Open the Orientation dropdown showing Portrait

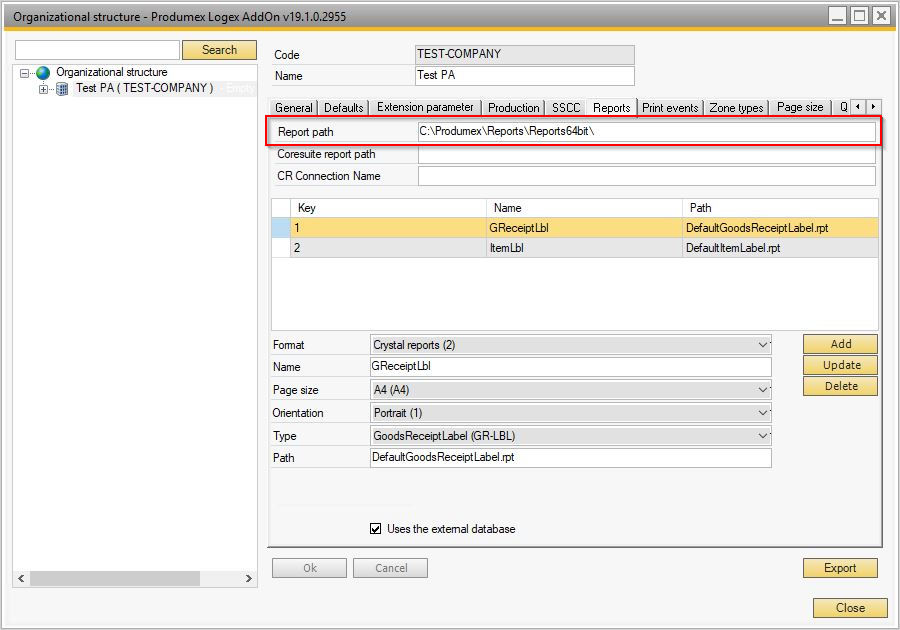coord(764,412)
